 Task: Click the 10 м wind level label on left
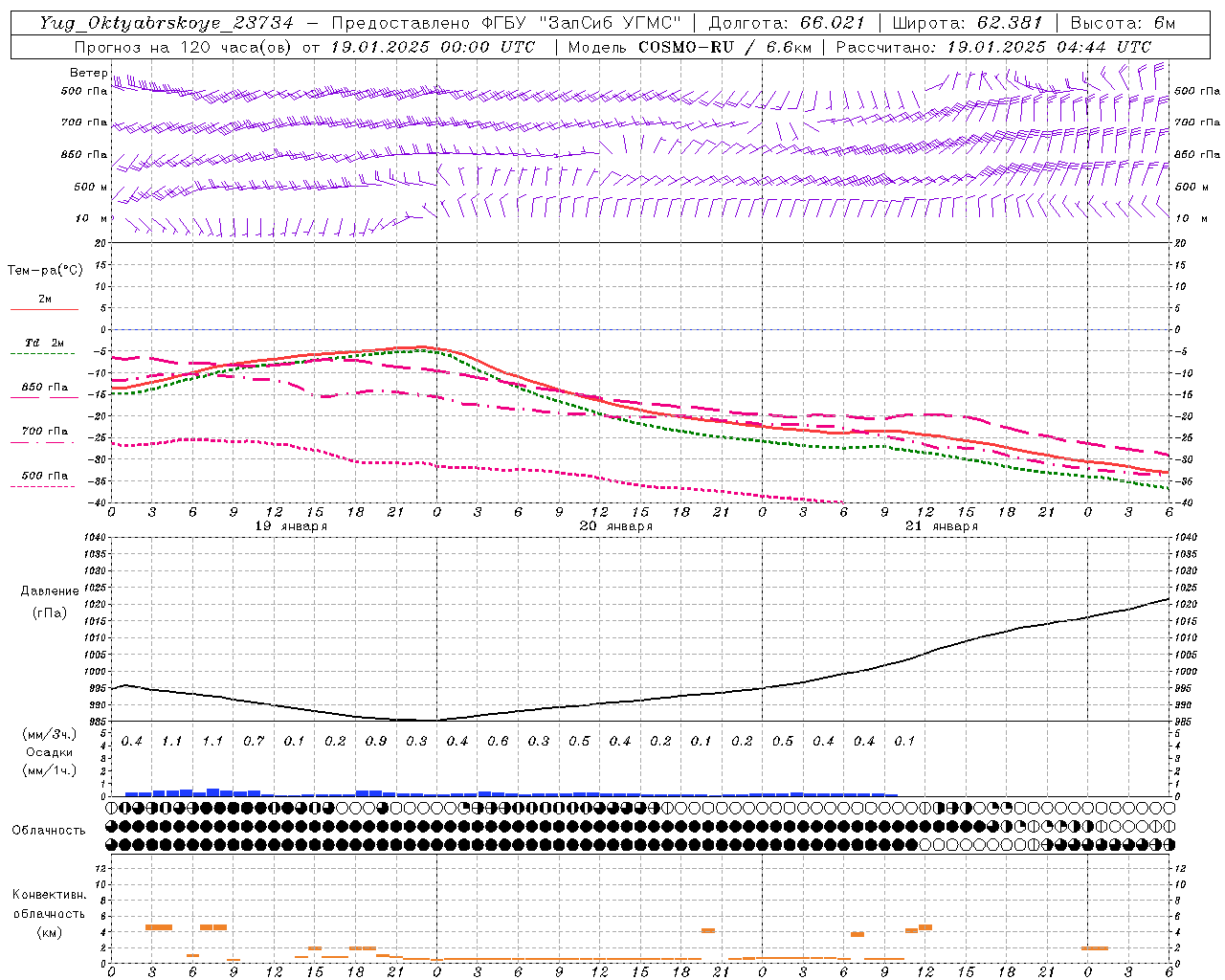click(x=90, y=218)
